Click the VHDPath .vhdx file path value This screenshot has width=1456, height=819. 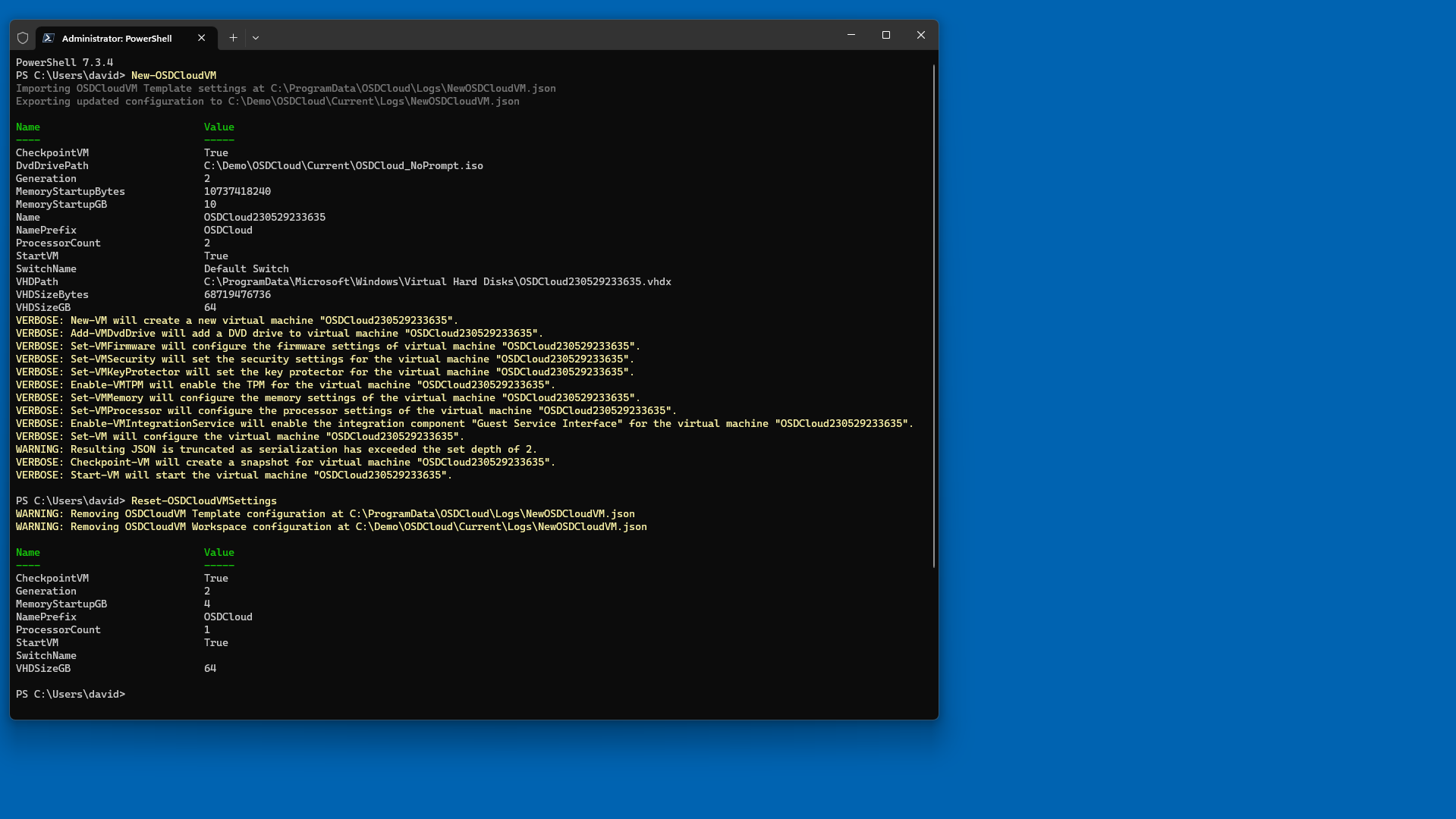pyautogui.click(x=437, y=282)
